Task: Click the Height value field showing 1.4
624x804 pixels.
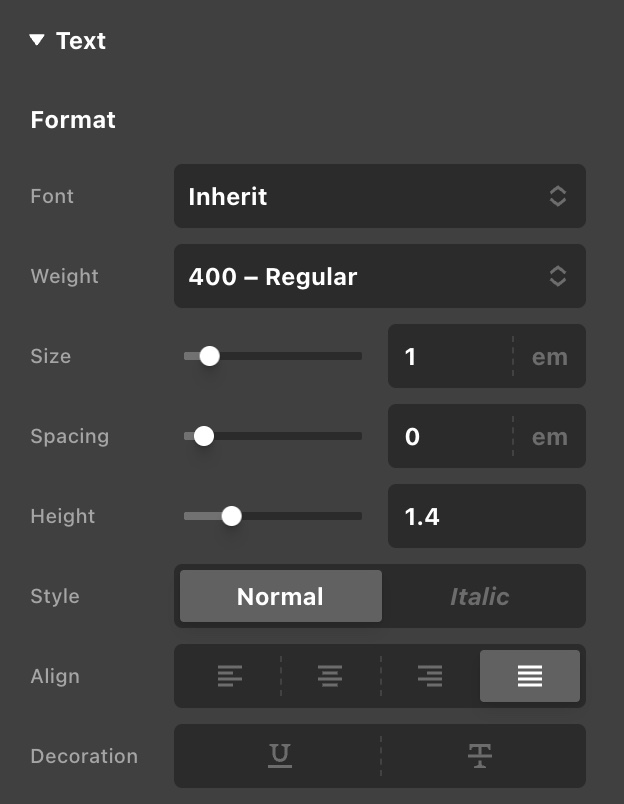Action: (x=486, y=517)
